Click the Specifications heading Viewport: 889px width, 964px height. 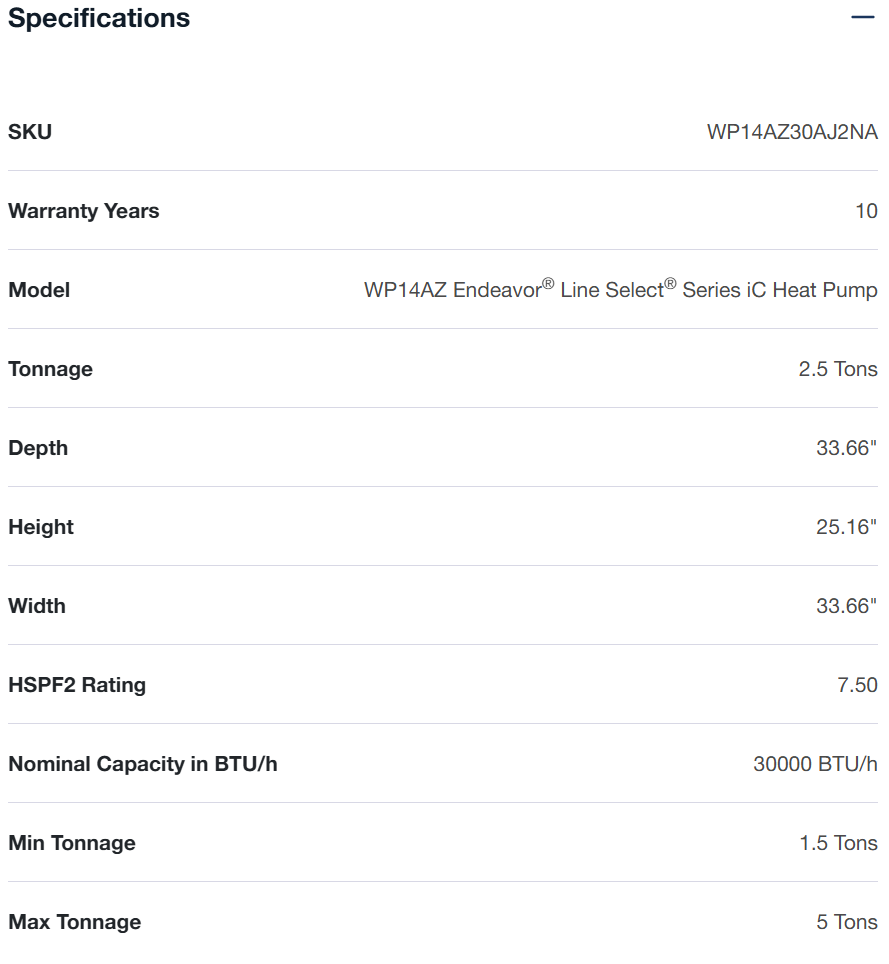point(99,18)
